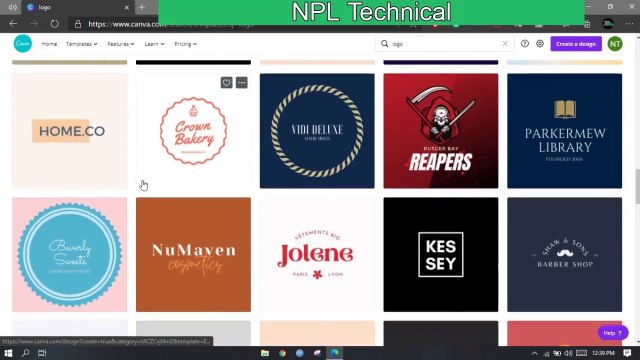
Task: Expand the Pricing dropdown menu
Action: [x=185, y=44]
